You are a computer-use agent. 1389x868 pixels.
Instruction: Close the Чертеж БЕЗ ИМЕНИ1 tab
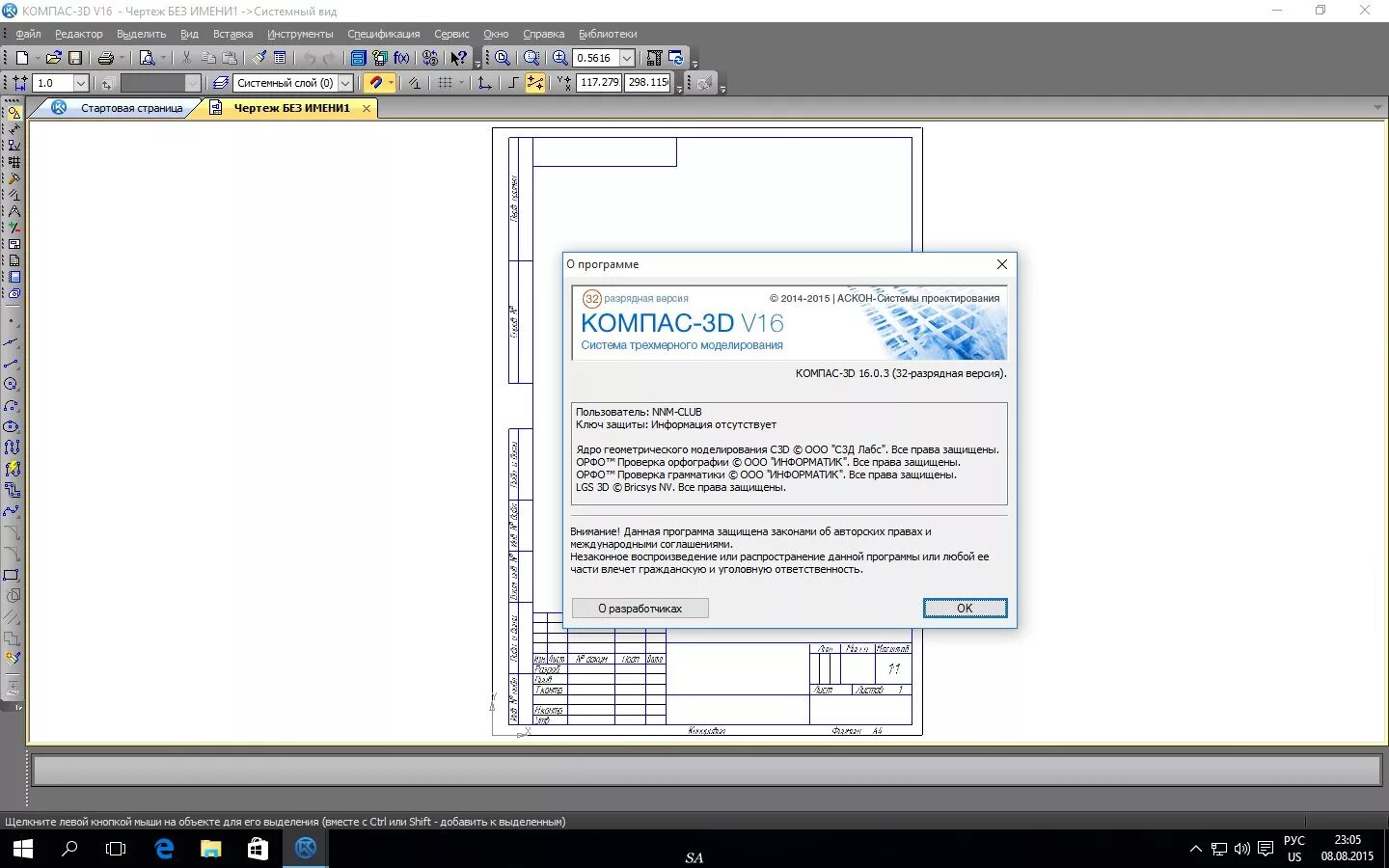[367, 108]
